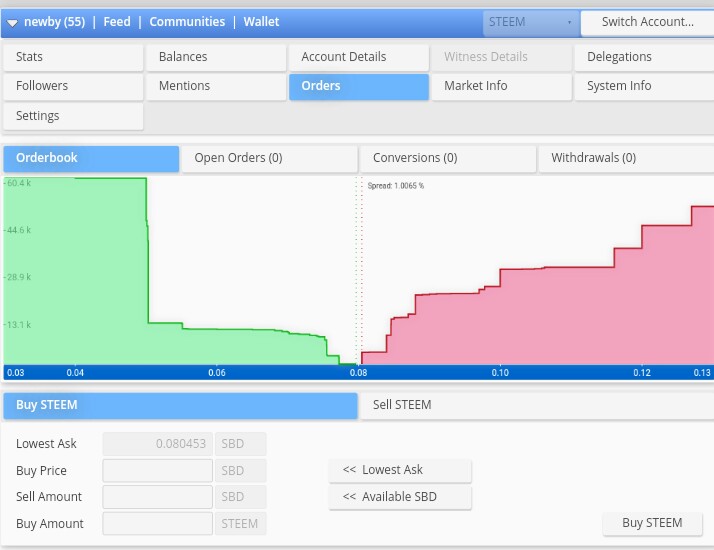Click the 44.6 k depth axis label
The image size is (714, 550).
[19, 230]
